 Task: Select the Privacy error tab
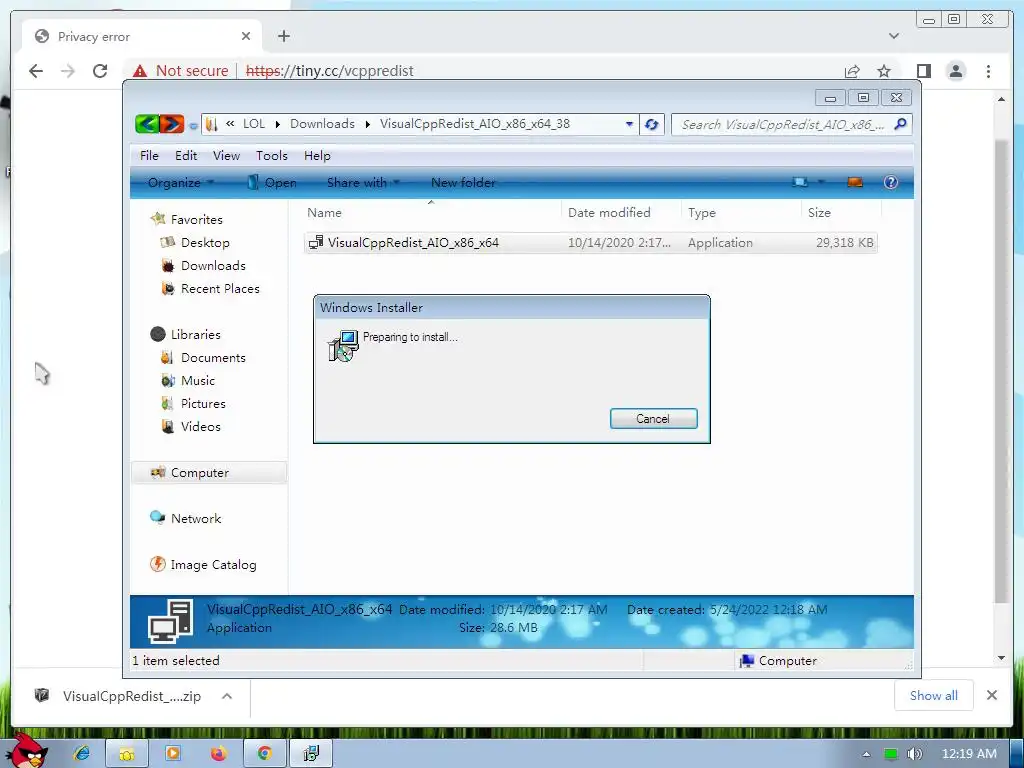(142, 36)
